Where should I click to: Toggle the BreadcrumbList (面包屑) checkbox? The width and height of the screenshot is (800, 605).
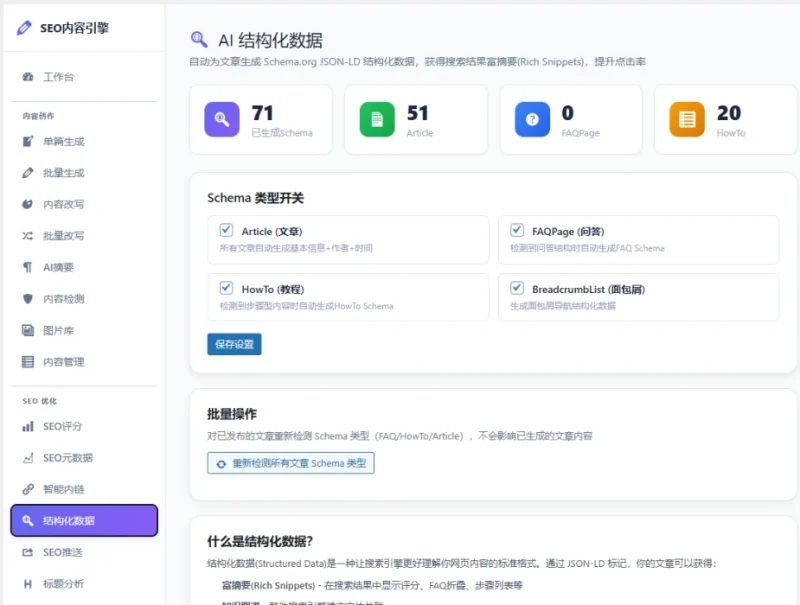pyautogui.click(x=517, y=288)
